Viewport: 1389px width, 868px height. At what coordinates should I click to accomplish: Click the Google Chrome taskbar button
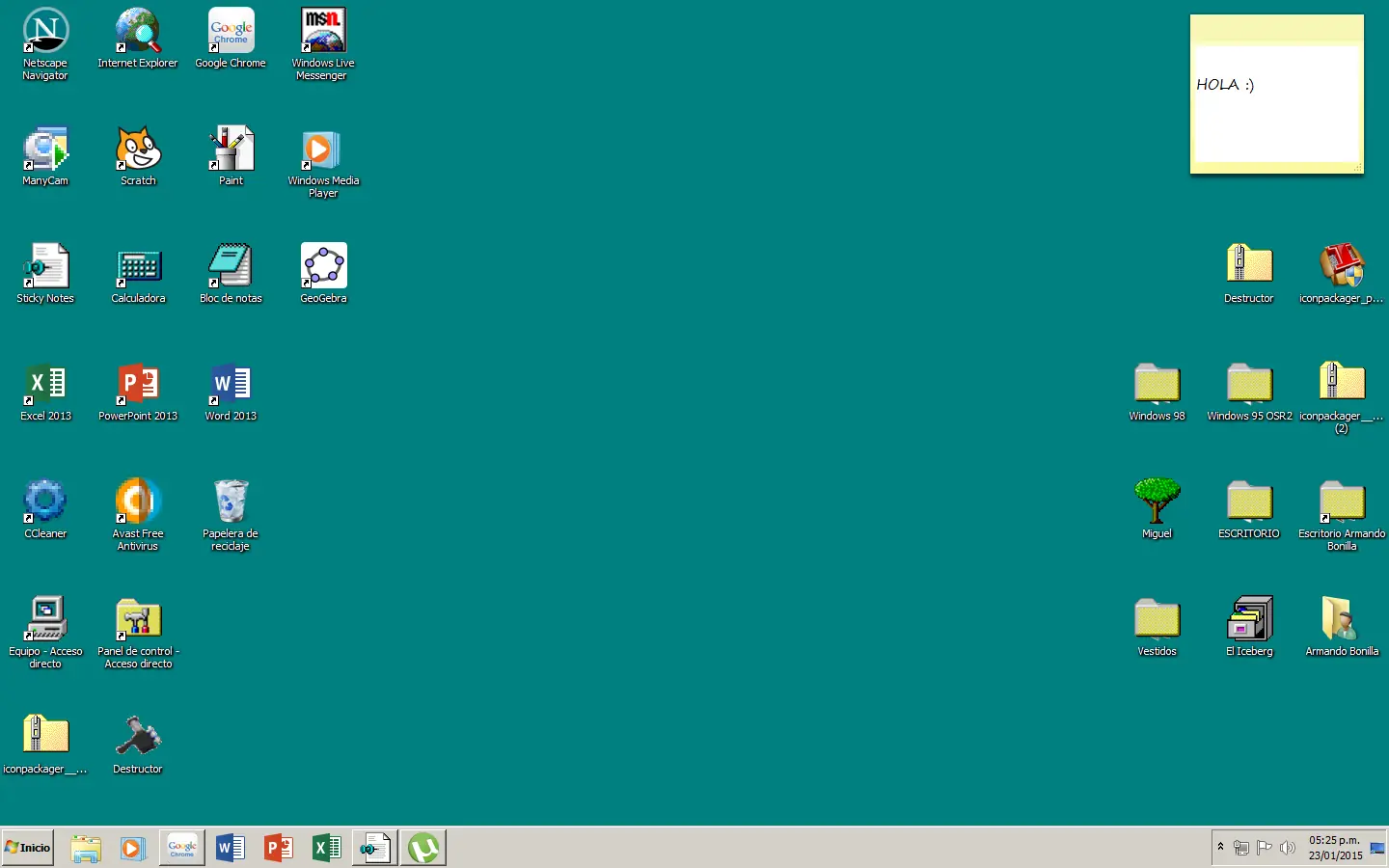pyautogui.click(x=182, y=848)
